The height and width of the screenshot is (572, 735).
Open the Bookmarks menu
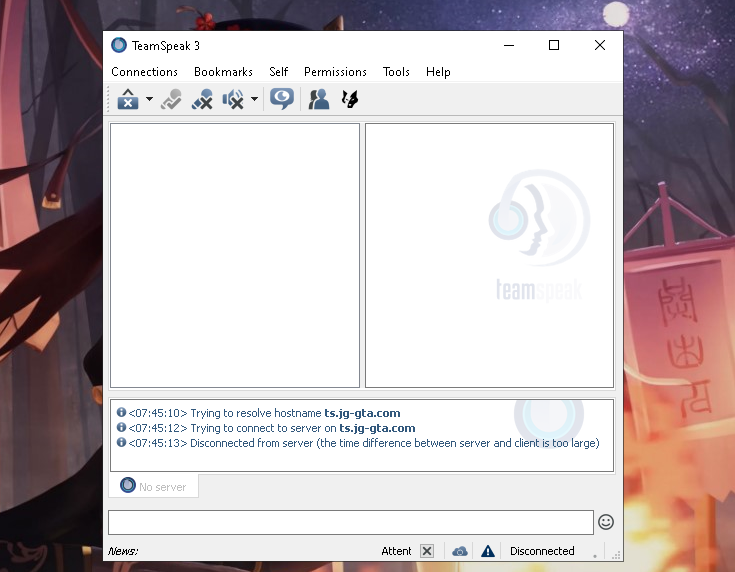(x=223, y=72)
